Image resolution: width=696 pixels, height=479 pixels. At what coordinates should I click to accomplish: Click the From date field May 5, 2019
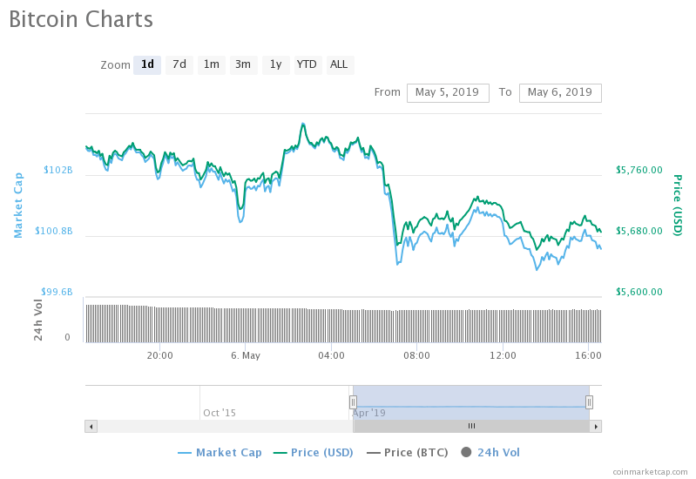(448, 93)
